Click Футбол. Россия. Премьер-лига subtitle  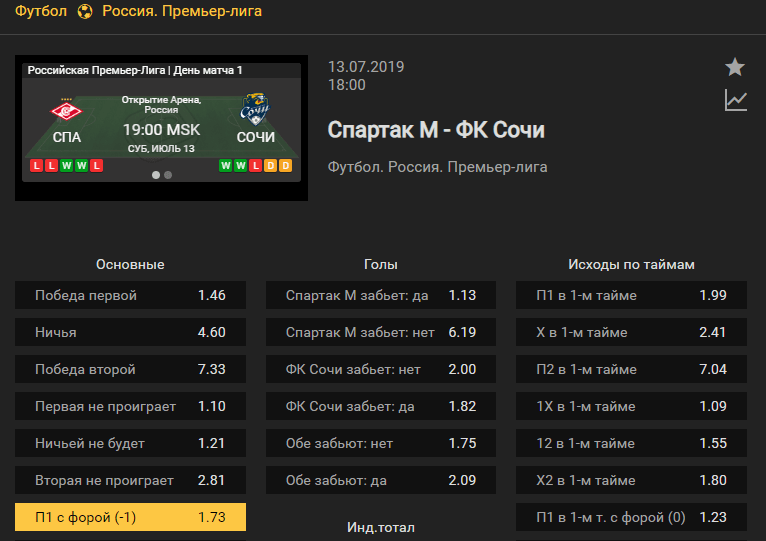437,167
